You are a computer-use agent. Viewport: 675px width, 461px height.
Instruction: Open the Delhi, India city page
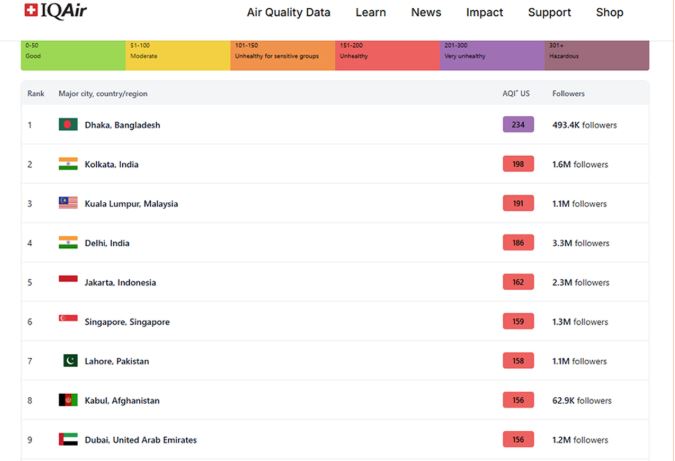107,243
